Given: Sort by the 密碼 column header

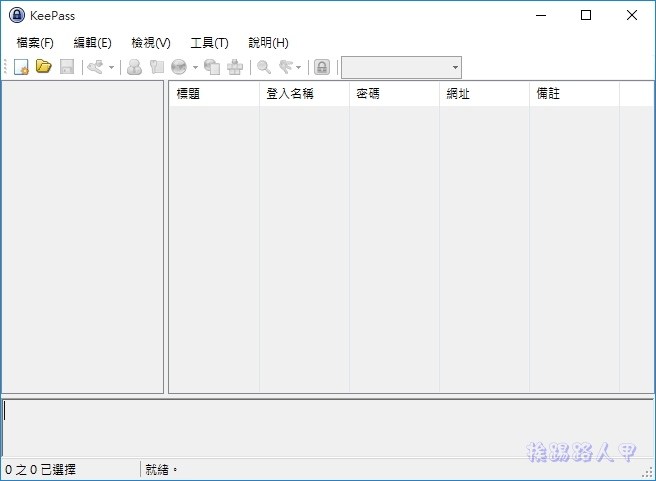Looking at the screenshot, I should [x=394, y=94].
